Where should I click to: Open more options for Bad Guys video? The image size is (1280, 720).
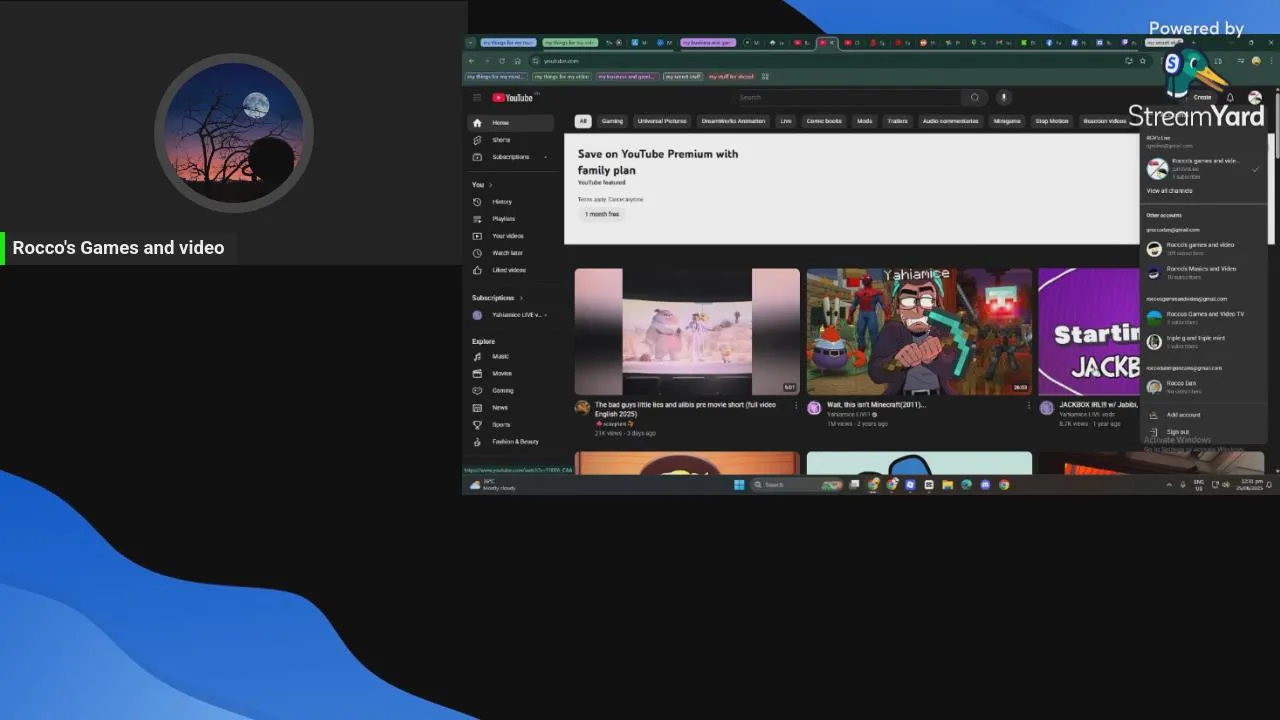(x=796, y=406)
